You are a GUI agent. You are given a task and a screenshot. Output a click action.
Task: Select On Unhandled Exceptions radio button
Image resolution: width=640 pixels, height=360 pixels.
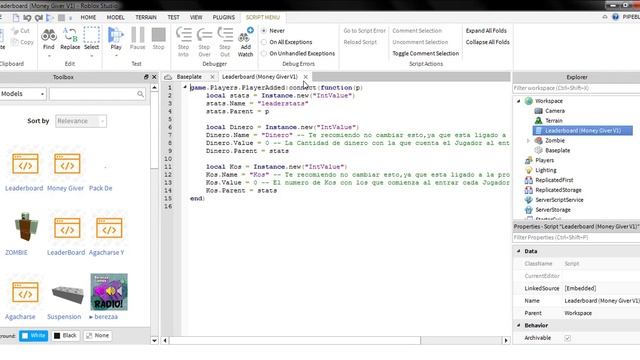coord(264,53)
